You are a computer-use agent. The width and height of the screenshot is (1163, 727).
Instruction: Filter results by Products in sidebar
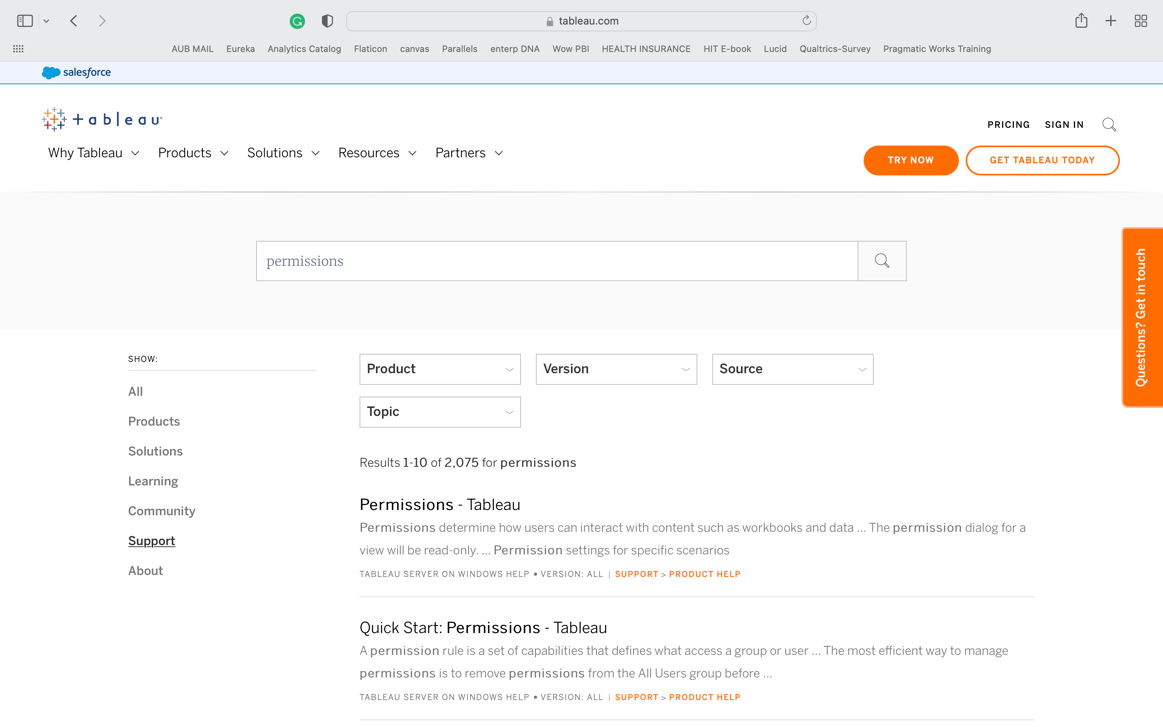(154, 421)
